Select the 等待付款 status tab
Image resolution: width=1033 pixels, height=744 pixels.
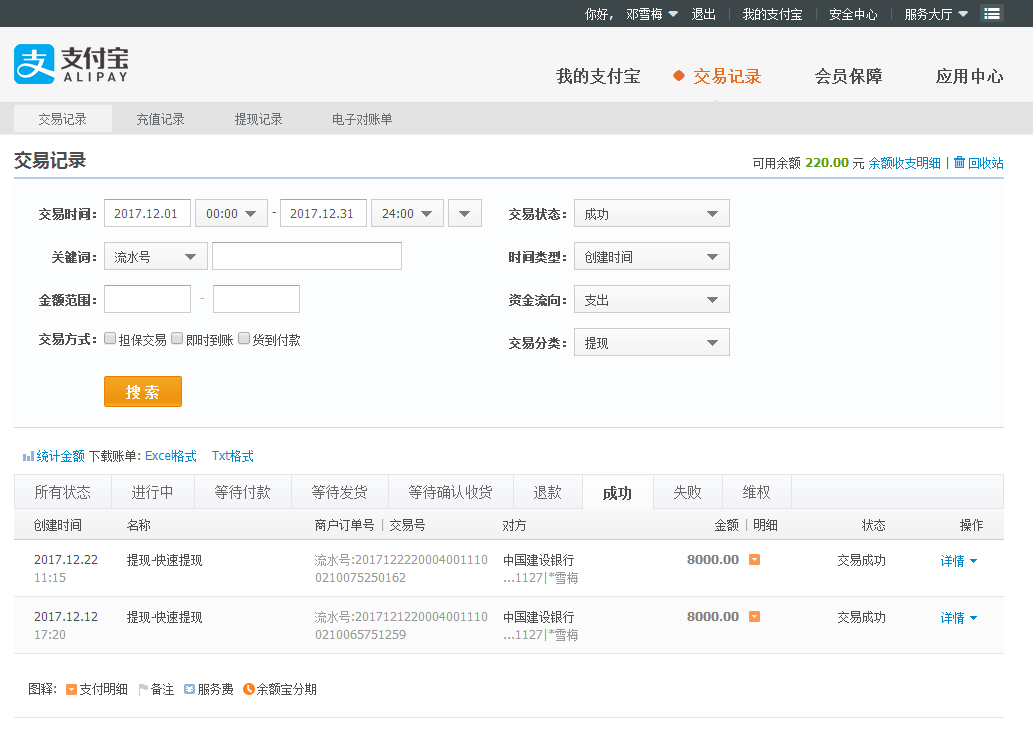[242, 492]
